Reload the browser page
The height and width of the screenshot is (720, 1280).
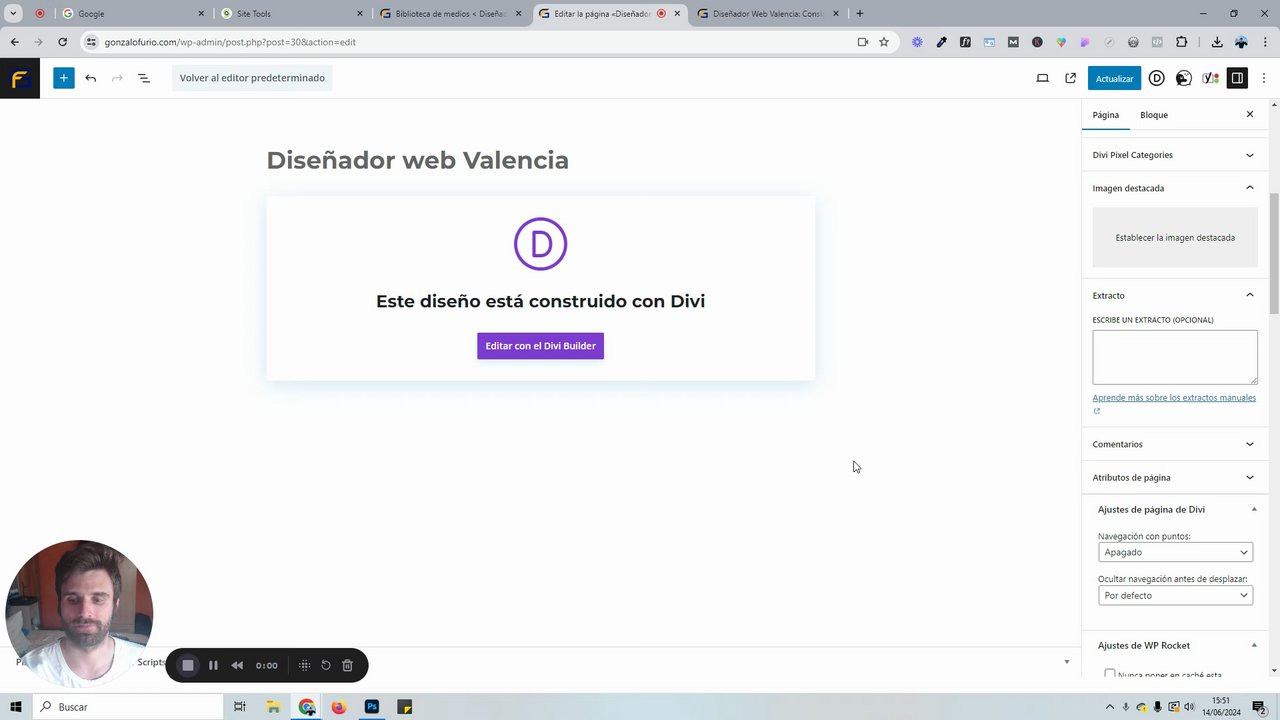(62, 42)
